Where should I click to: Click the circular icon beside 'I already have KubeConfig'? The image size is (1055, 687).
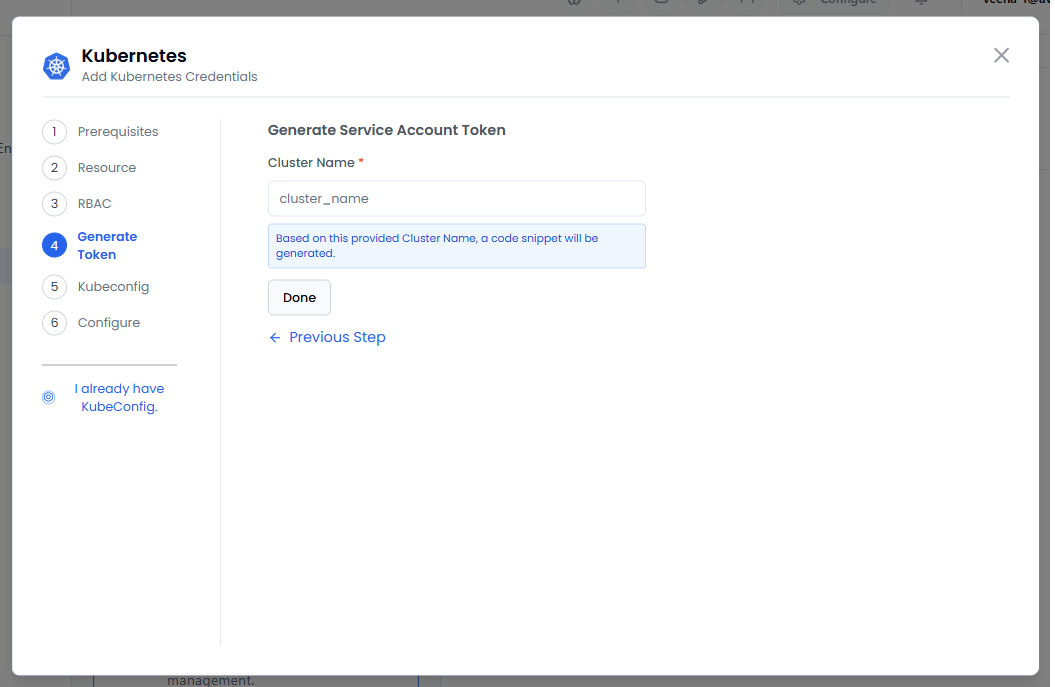49,397
